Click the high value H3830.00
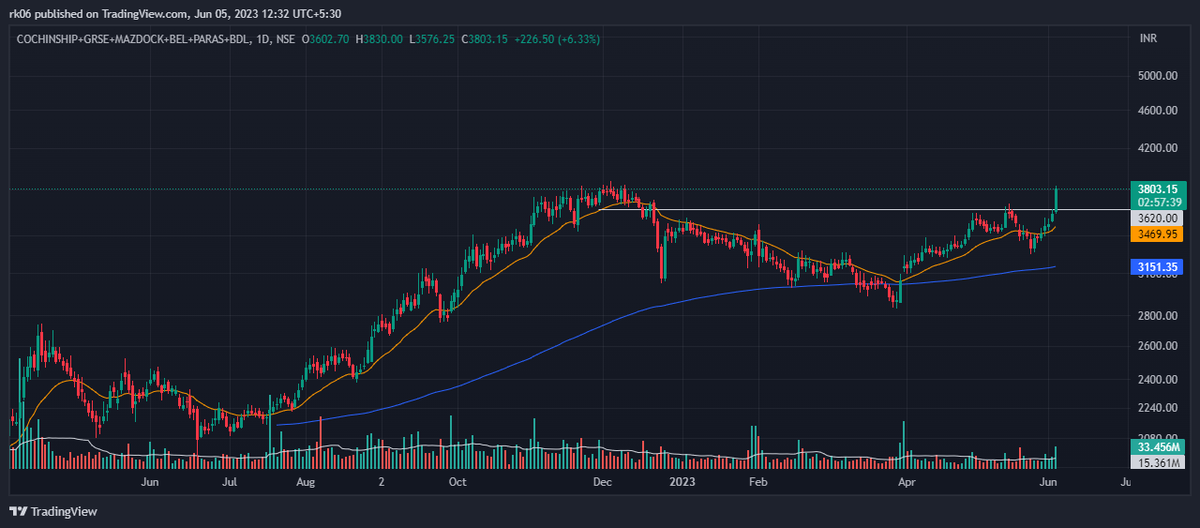1200x528 pixels. (x=381, y=39)
